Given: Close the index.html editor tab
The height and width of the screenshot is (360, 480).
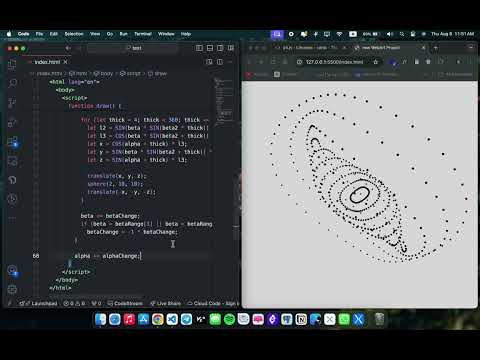Looking at the screenshot, I should coord(66,62).
